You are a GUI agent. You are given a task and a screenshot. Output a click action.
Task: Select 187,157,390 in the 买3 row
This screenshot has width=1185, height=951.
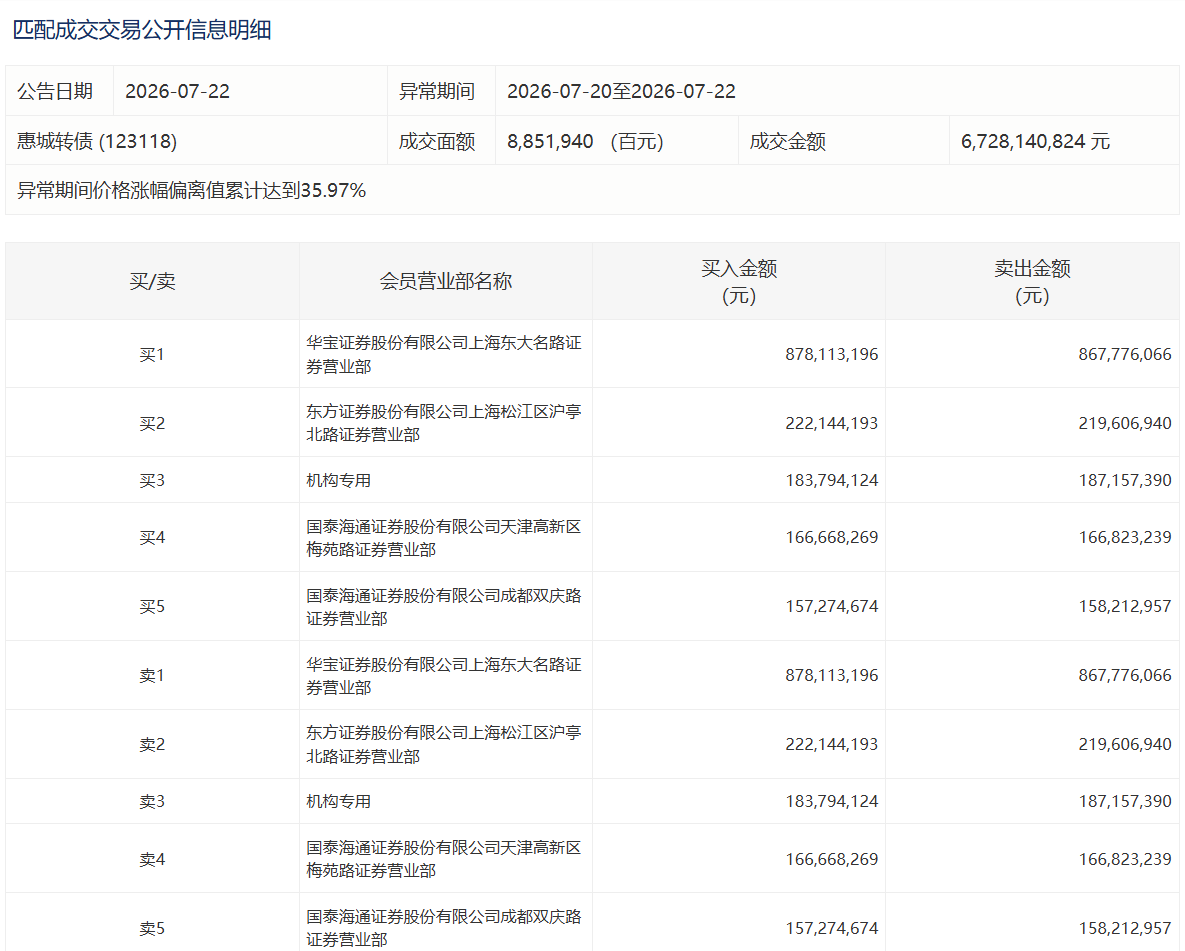(x=1125, y=481)
